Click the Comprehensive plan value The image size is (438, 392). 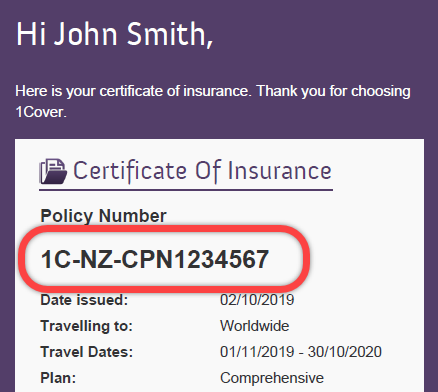coord(272,378)
